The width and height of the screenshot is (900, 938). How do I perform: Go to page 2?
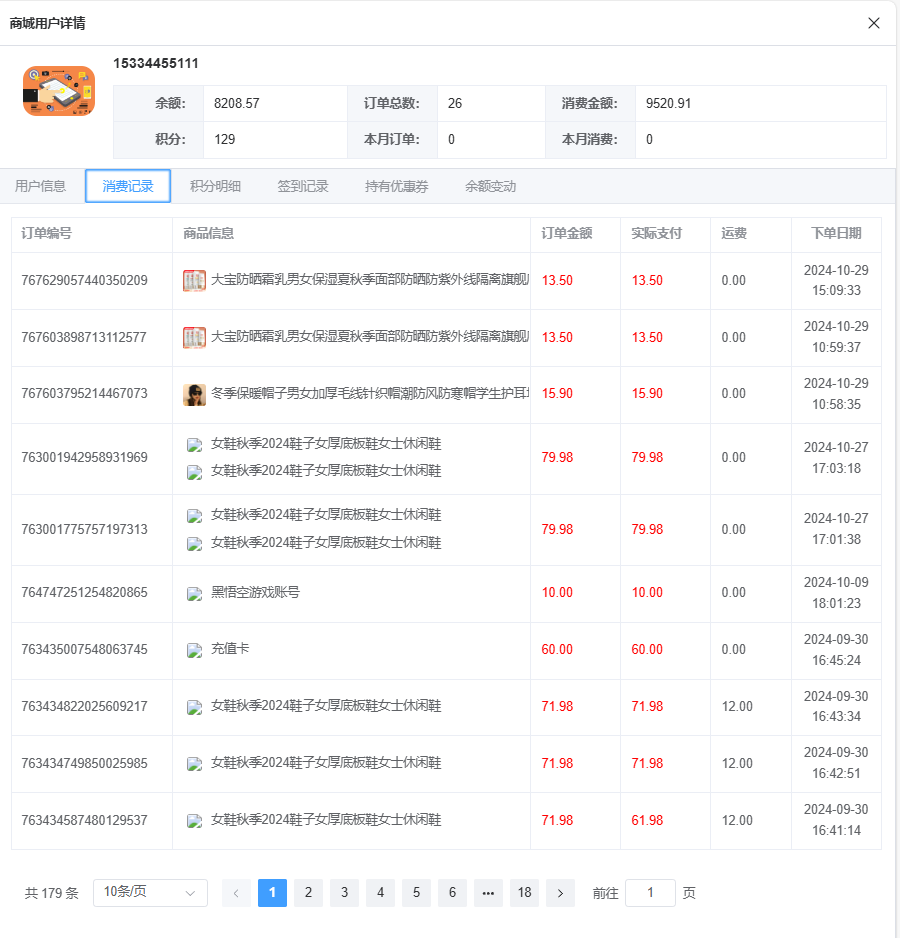308,893
